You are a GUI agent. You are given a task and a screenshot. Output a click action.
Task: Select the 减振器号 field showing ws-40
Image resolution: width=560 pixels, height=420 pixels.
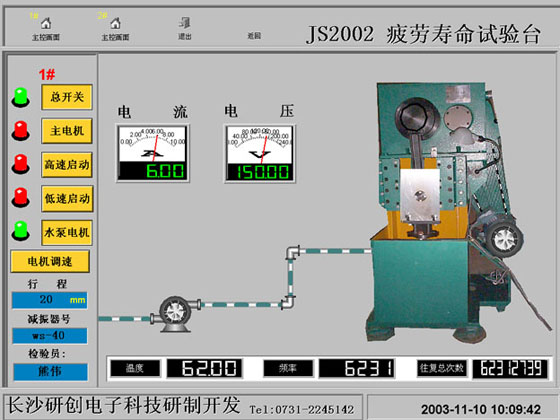(50, 336)
